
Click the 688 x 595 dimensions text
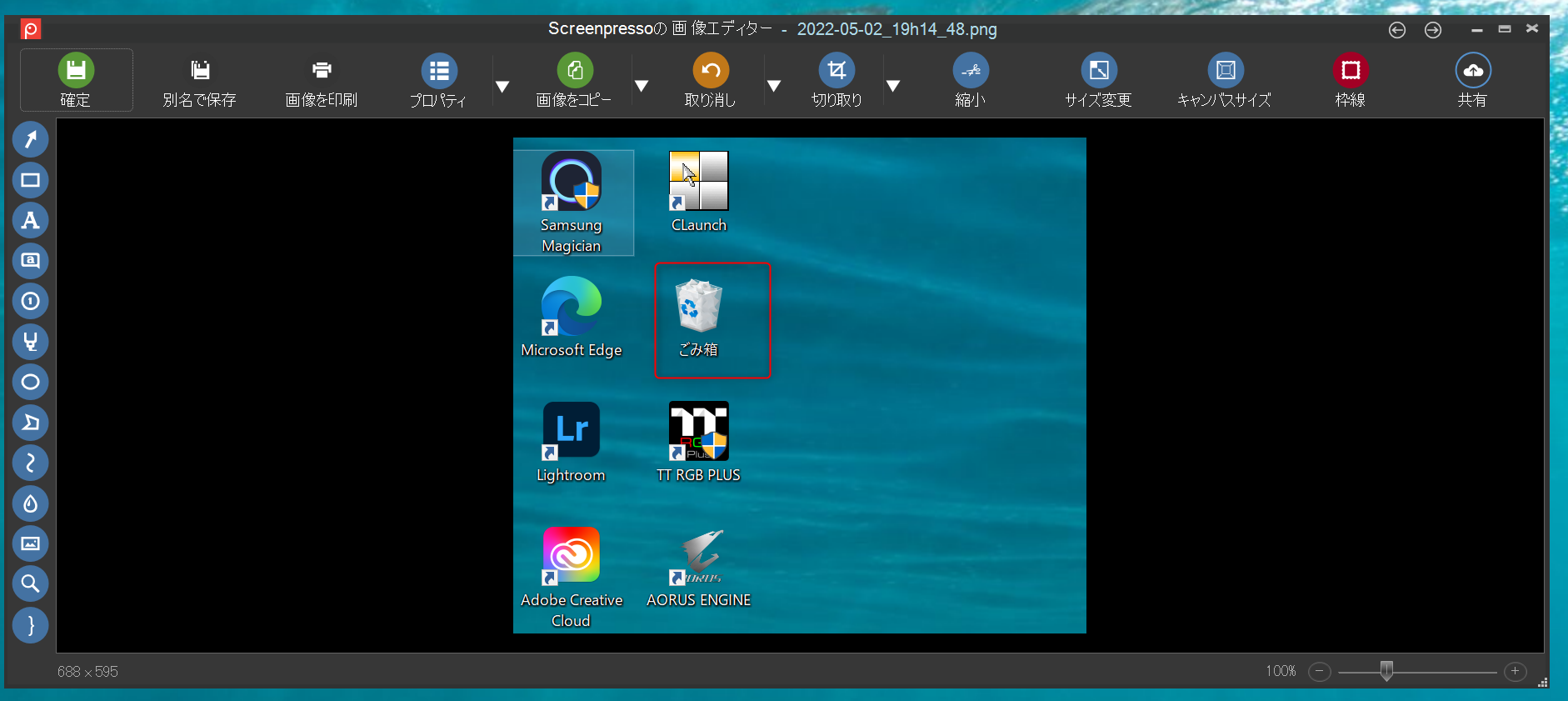pyautogui.click(x=87, y=672)
